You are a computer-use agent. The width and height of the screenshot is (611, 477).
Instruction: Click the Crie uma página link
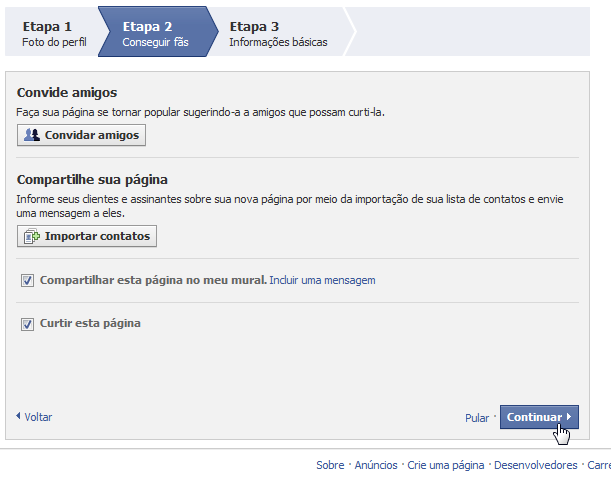pyautogui.click(x=445, y=465)
